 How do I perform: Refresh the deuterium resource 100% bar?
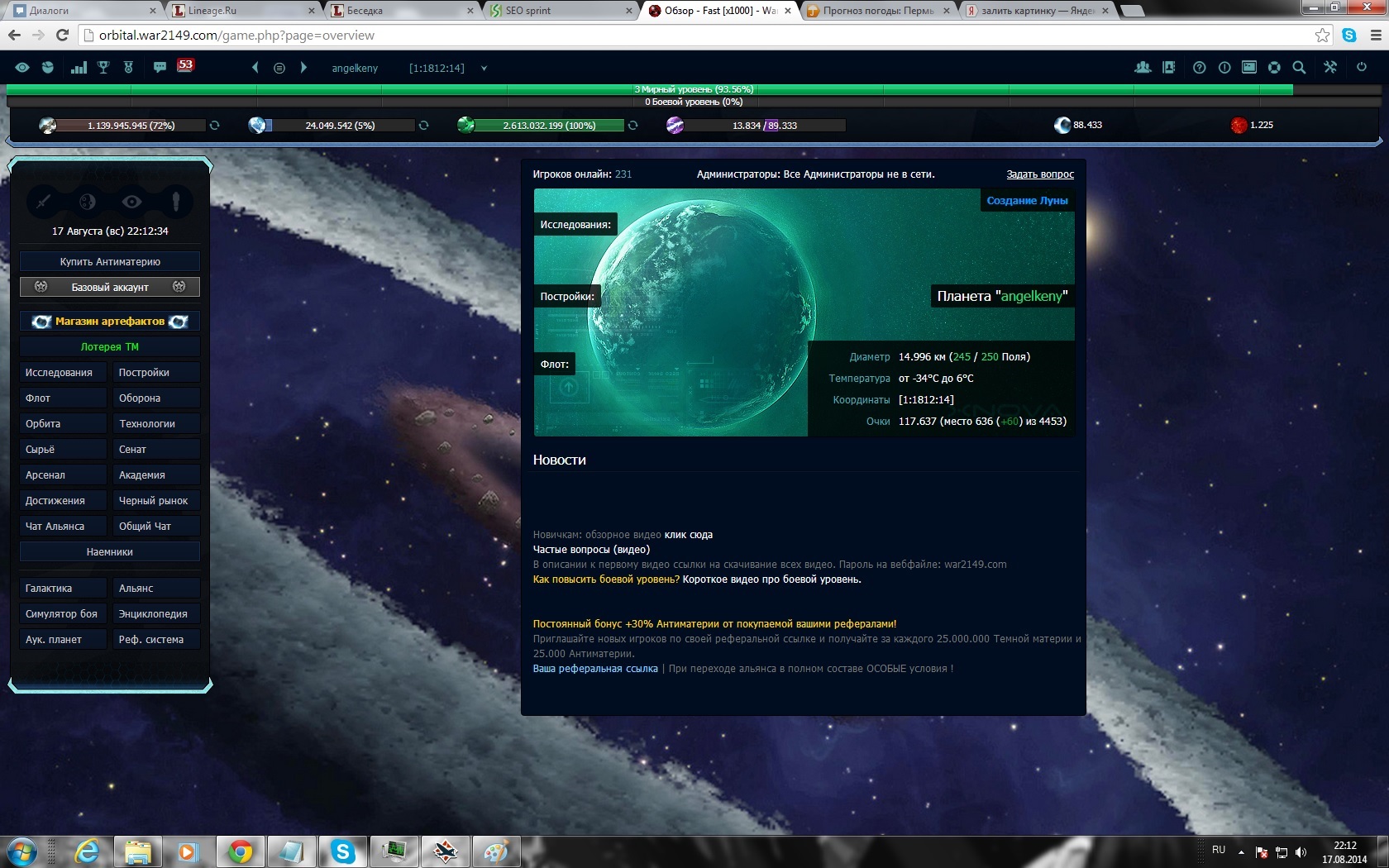(632, 126)
